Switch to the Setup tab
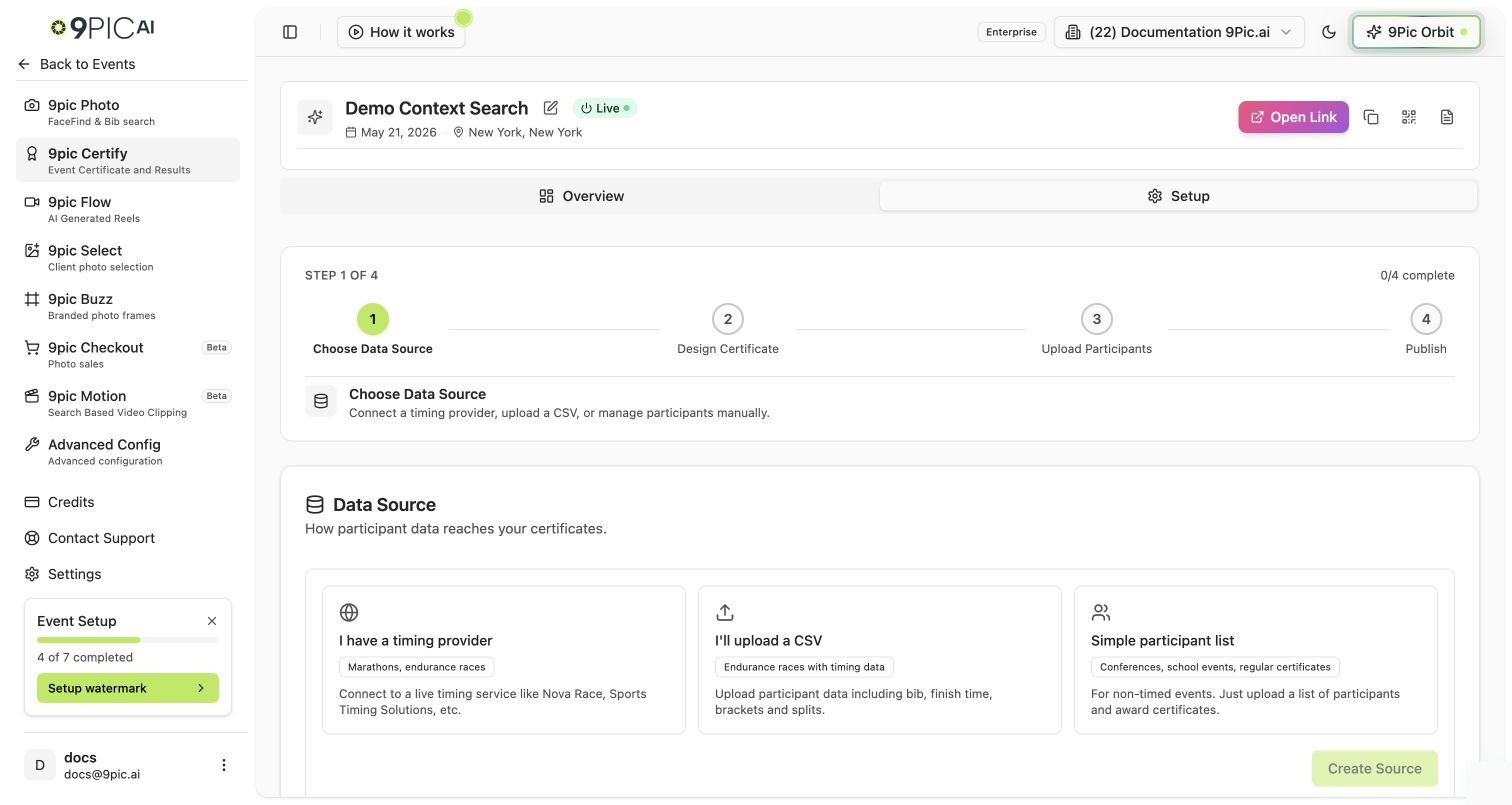This screenshot has height=805, width=1512. coord(1178,196)
